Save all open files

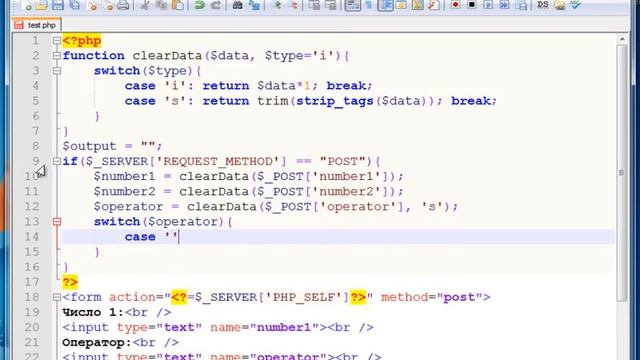coord(75,5)
